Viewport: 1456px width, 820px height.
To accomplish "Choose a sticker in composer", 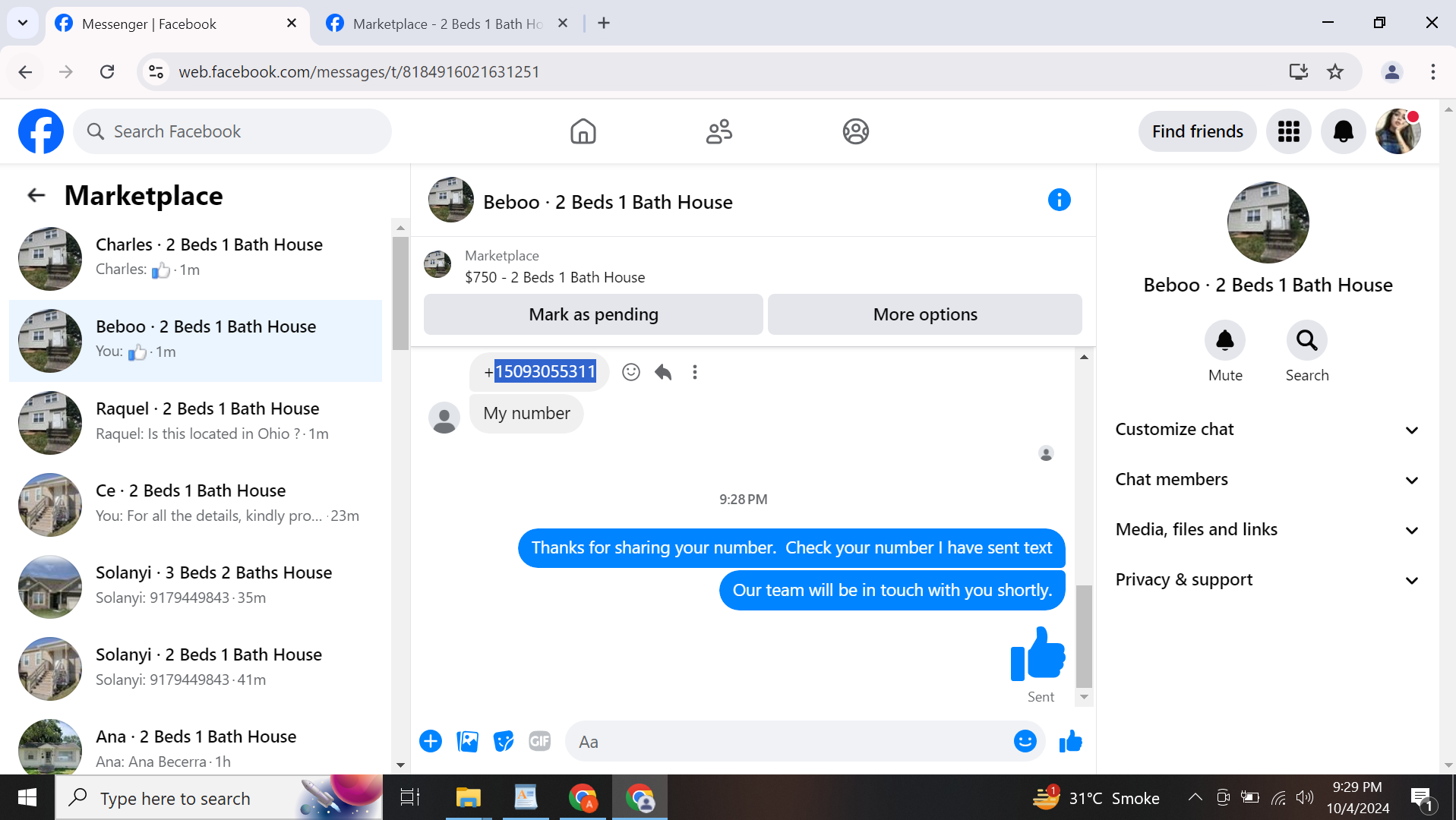I will click(x=504, y=741).
